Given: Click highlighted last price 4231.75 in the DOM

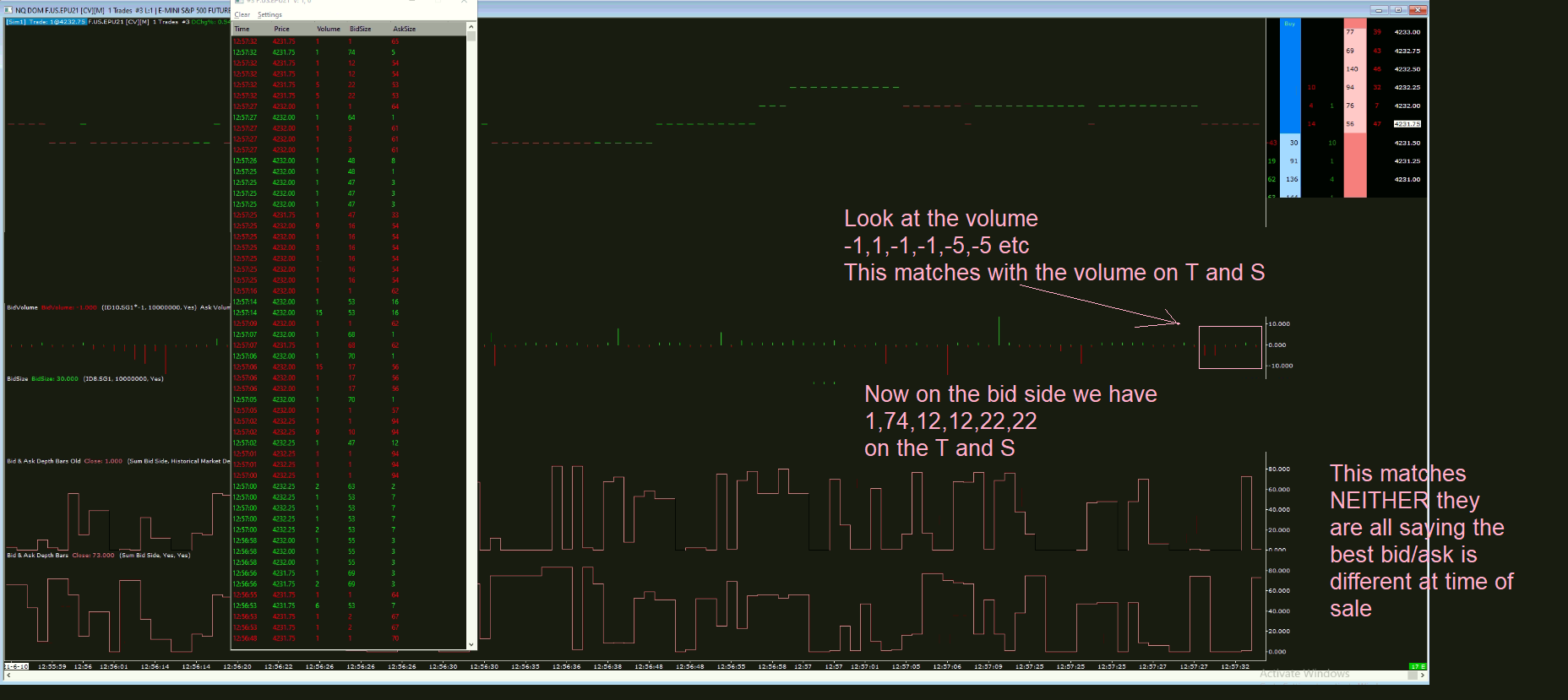Looking at the screenshot, I should 1407,124.
